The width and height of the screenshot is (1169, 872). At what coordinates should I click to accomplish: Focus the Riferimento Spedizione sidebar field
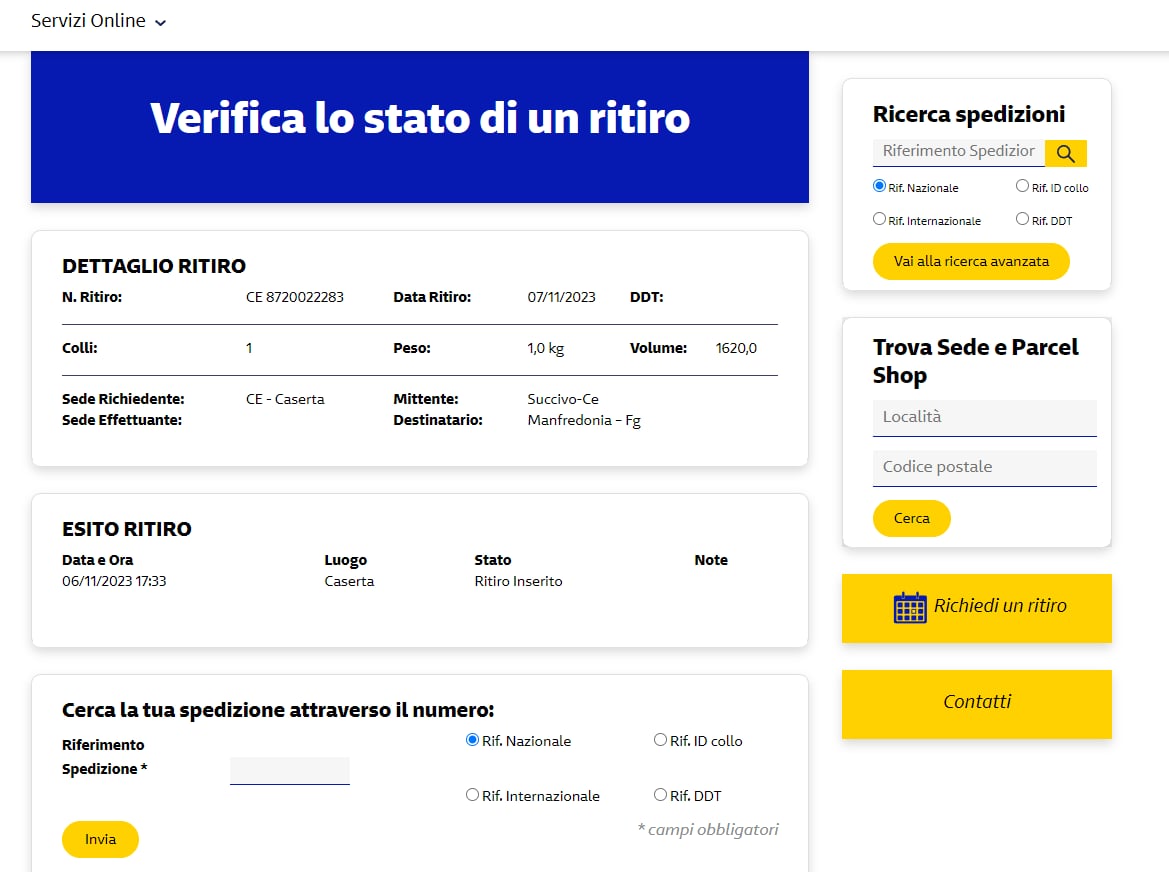pos(959,152)
